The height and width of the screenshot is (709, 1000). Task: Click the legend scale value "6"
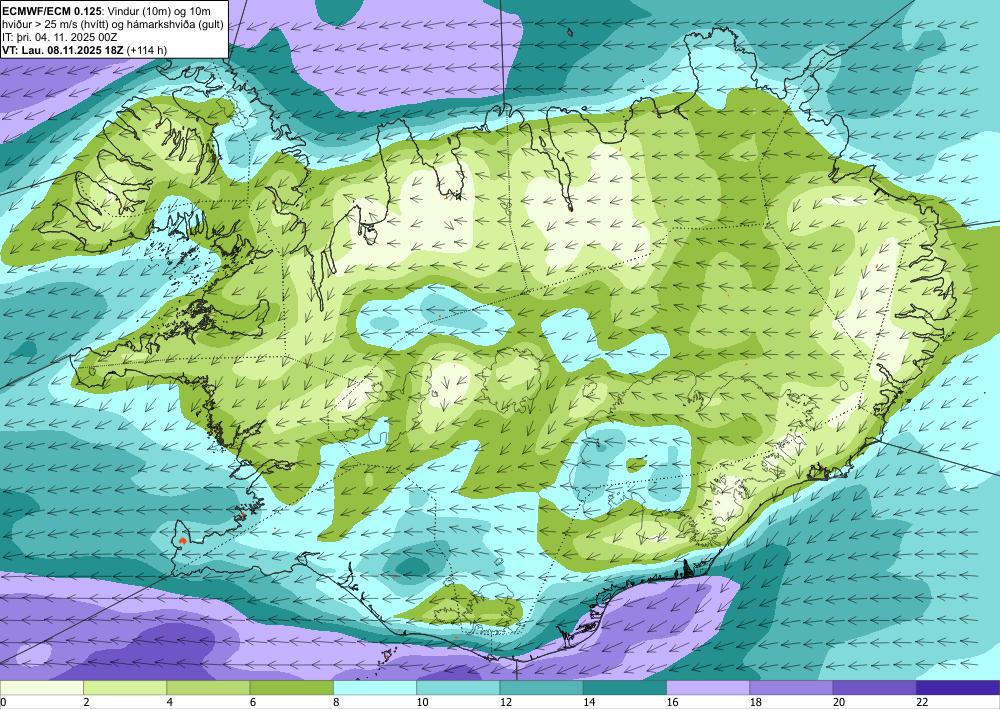click(253, 702)
